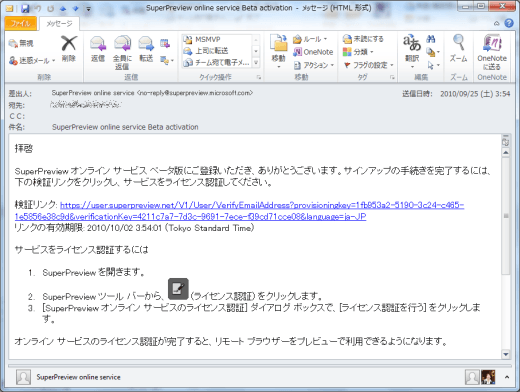Image resolution: width=520 pixels, height=392 pixels.
Task: Go to previous item with up arrow
Action: point(63,8)
